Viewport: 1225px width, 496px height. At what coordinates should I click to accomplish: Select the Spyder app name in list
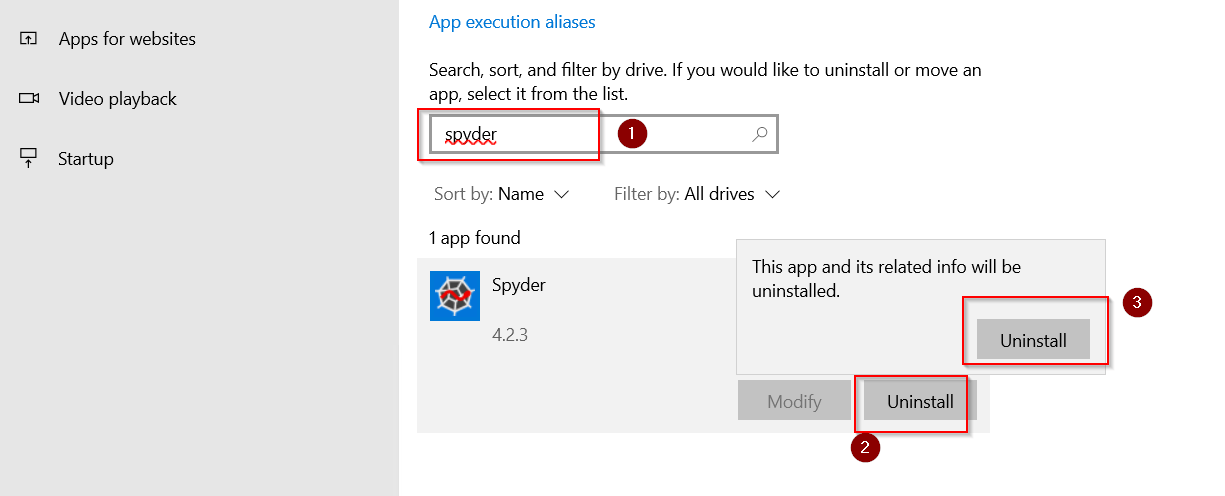coord(518,285)
